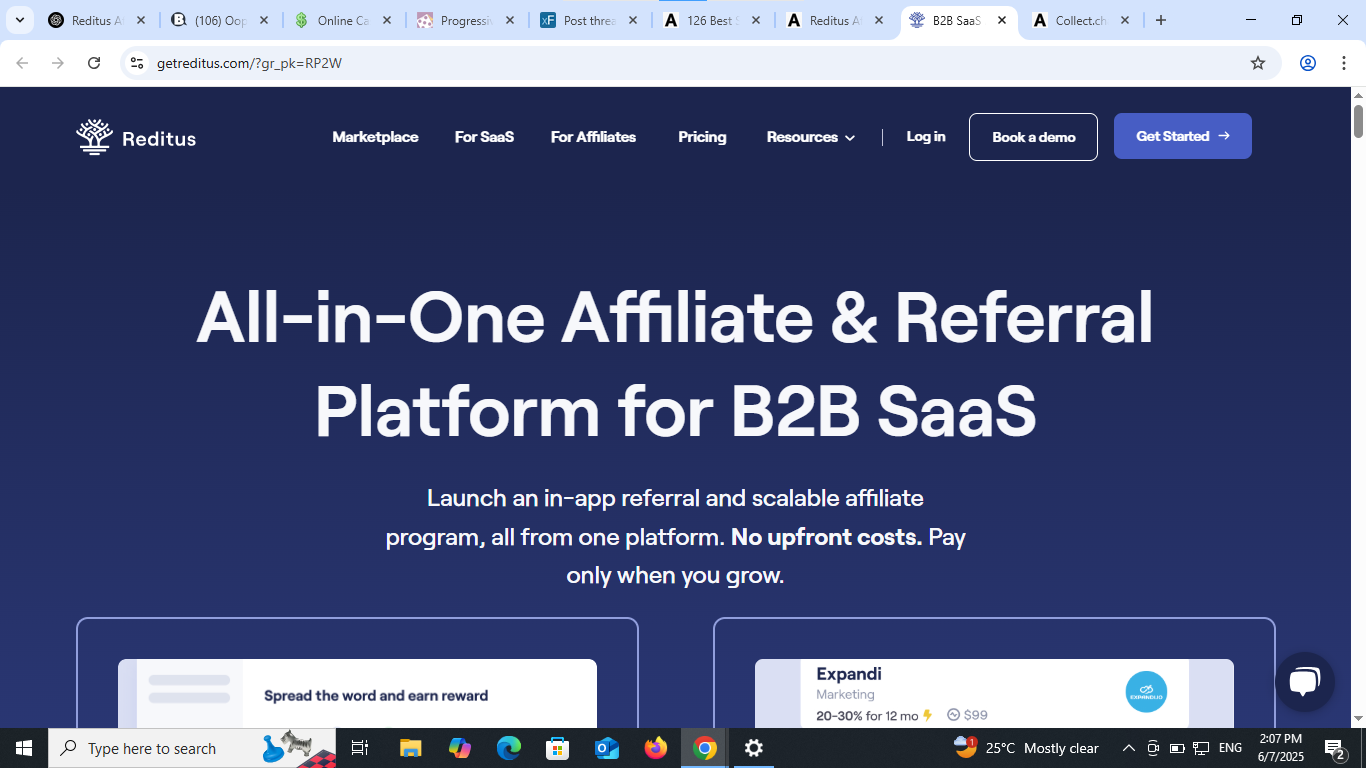The width and height of the screenshot is (1366, 768).
Task: Open the Chrome profile icon
Action: pos(1308,63)
